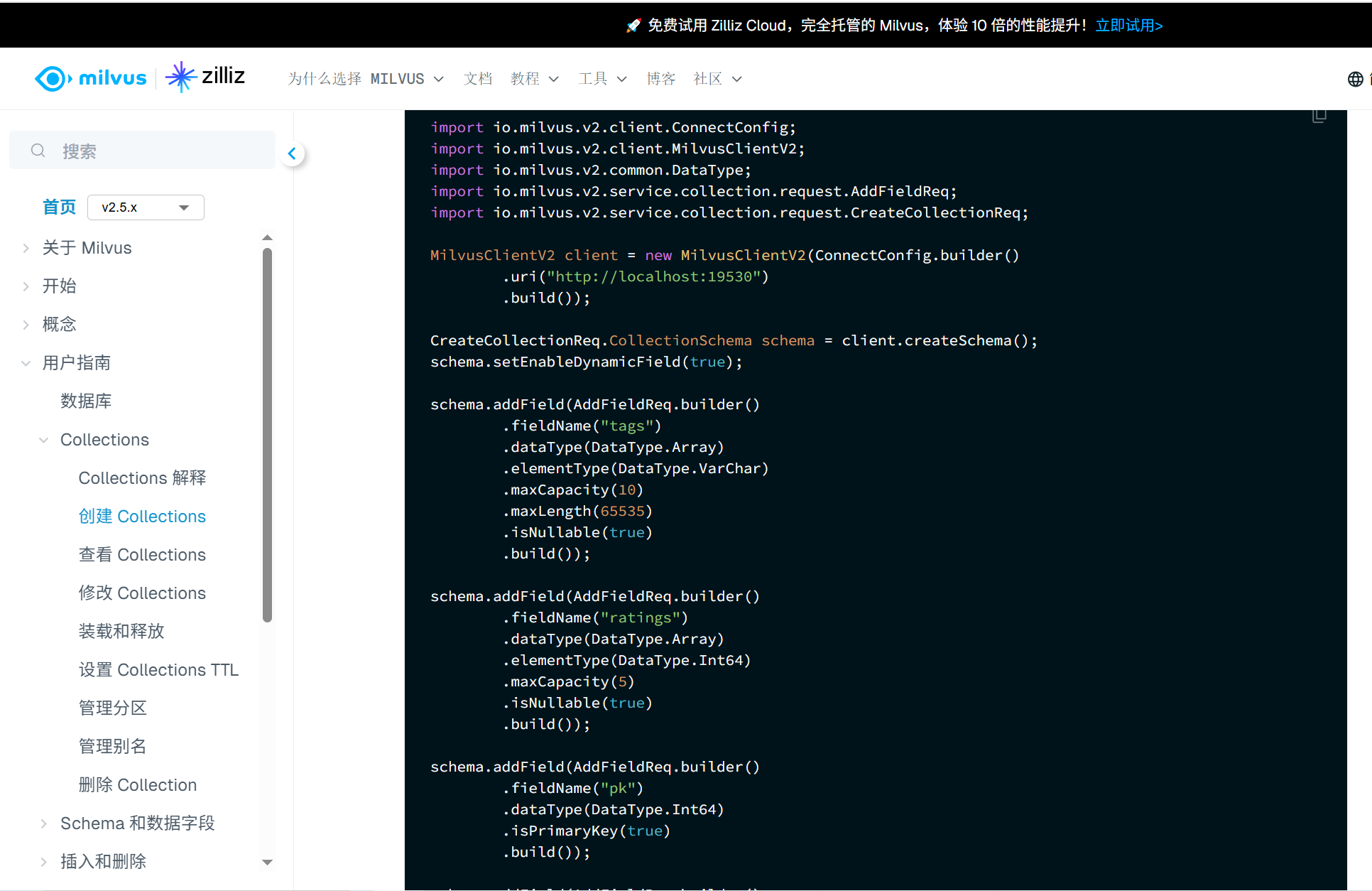Click the search magnifier icon
Screen dimensions: 1372x891
tap(38, 151)
